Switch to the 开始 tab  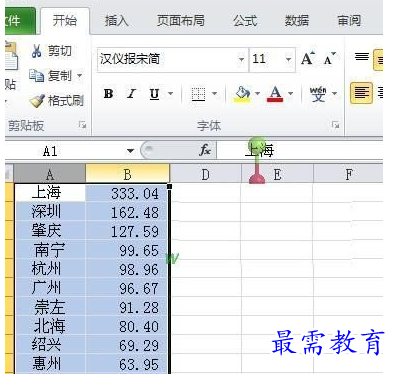(65, 21)
